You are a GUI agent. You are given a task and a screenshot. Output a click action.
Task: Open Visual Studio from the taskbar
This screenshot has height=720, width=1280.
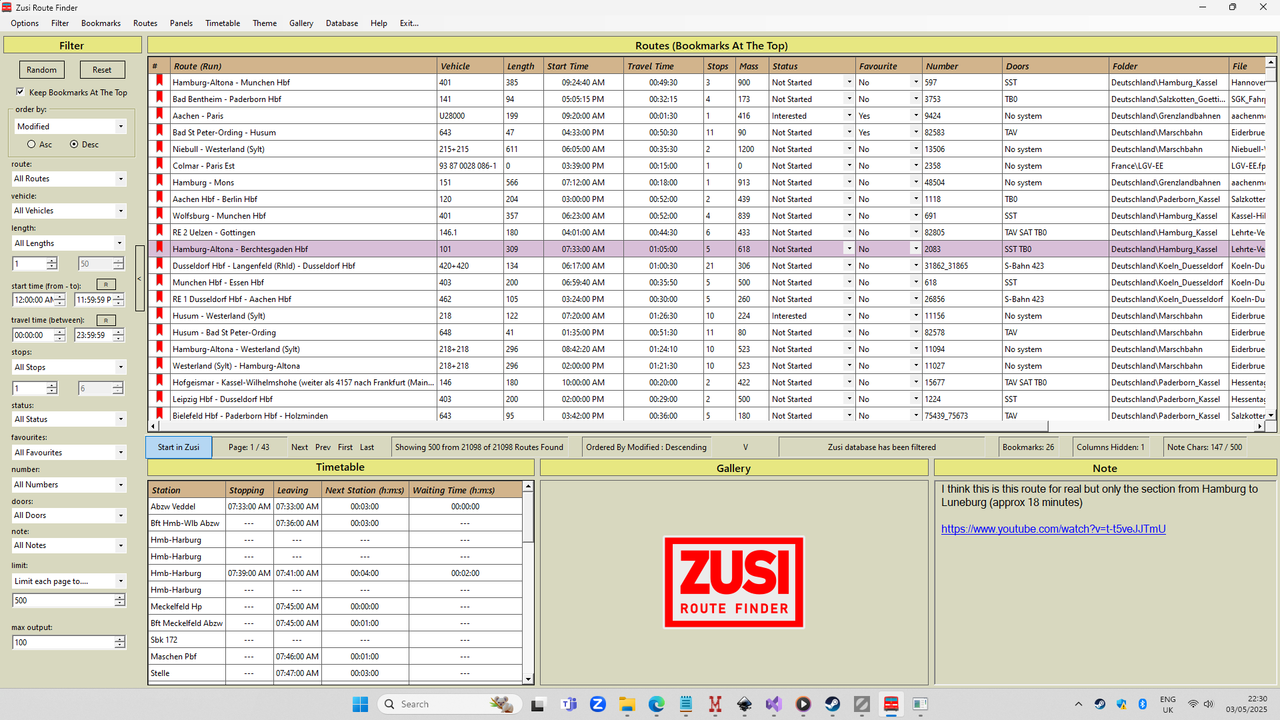pos(773,704)
